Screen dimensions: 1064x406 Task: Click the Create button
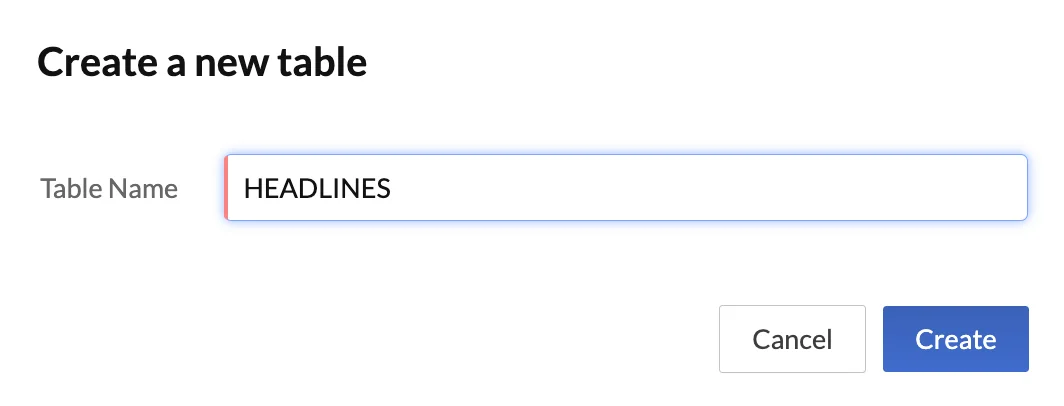[x=955, y=339]
